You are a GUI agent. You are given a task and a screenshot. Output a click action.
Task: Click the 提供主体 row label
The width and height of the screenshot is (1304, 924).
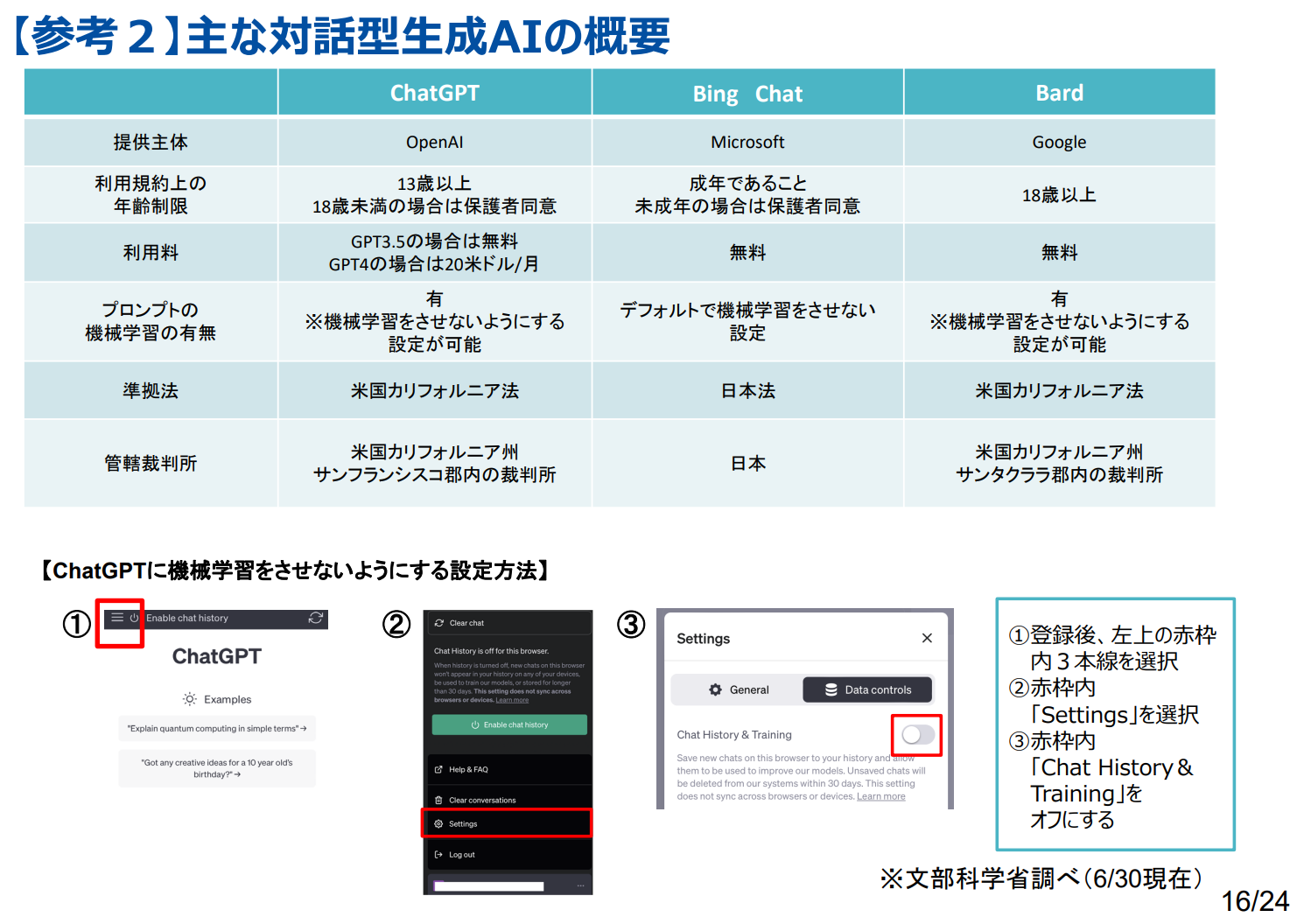coord(151,142)
